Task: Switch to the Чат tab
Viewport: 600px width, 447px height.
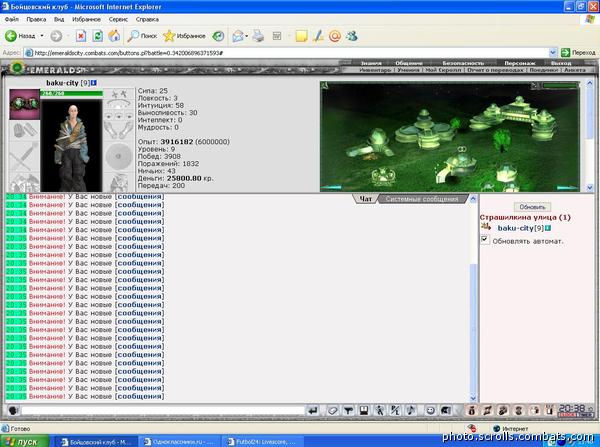Action: pos(366,199)
